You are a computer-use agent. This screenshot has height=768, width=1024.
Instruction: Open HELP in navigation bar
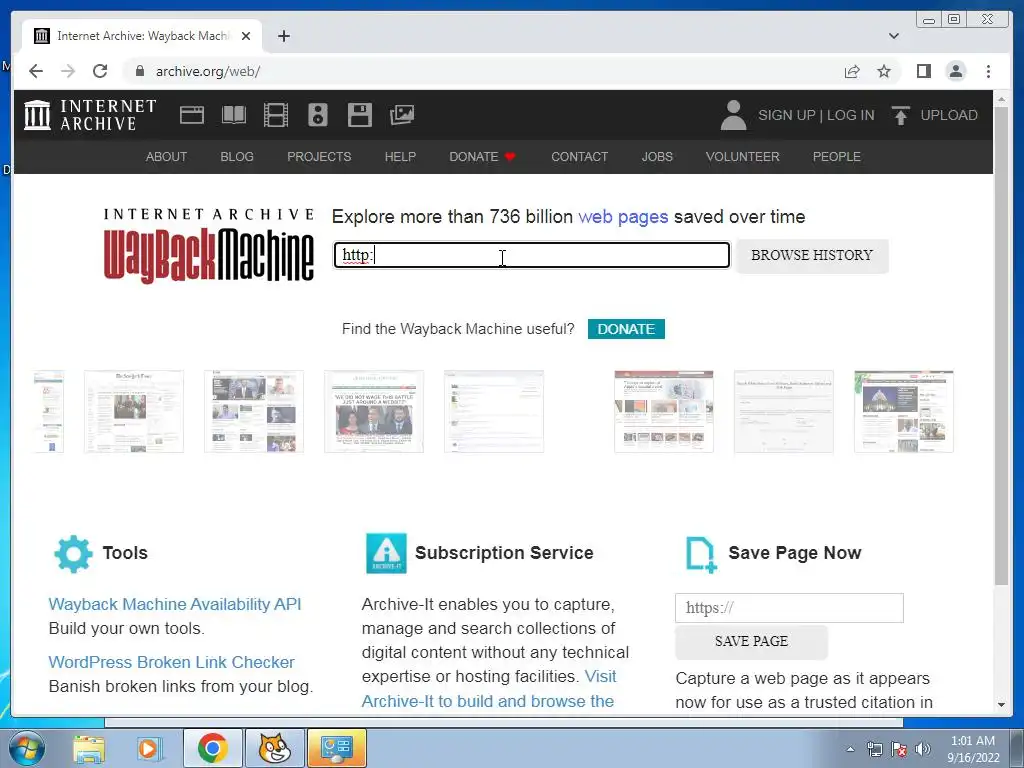pos(400,157)
